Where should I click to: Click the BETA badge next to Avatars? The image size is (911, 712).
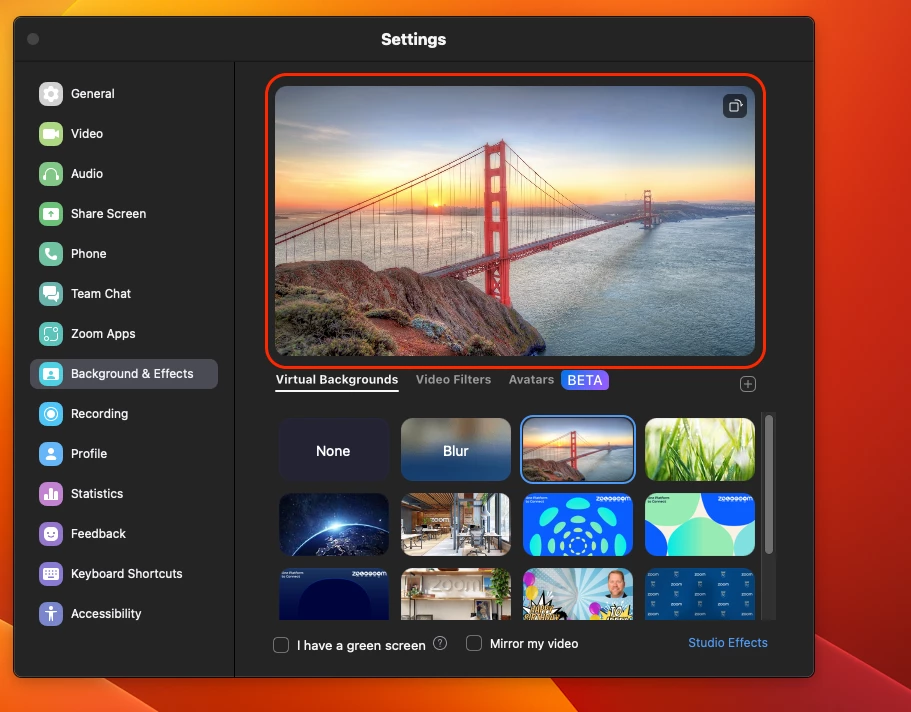584,380
